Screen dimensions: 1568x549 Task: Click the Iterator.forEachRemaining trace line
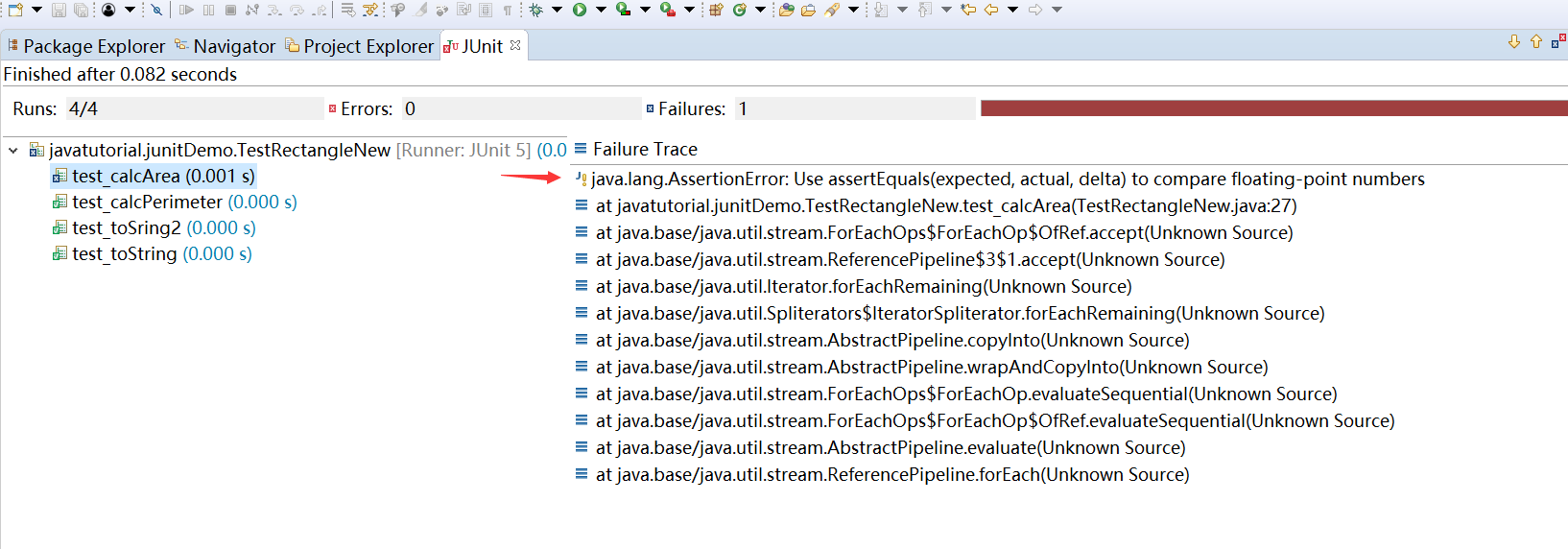pos(853,286)
